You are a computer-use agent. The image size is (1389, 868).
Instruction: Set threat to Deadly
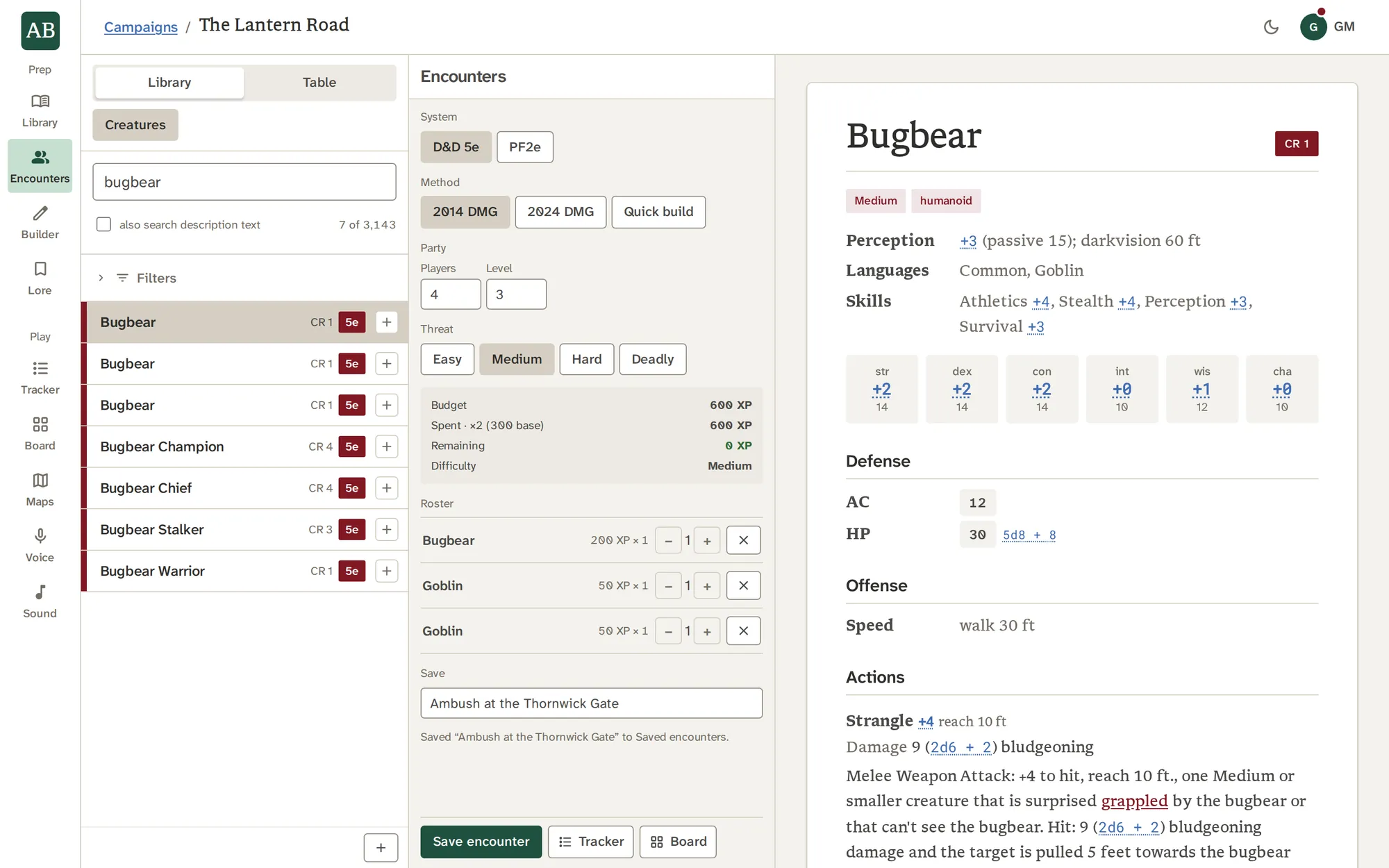click(x=652, y=359)
